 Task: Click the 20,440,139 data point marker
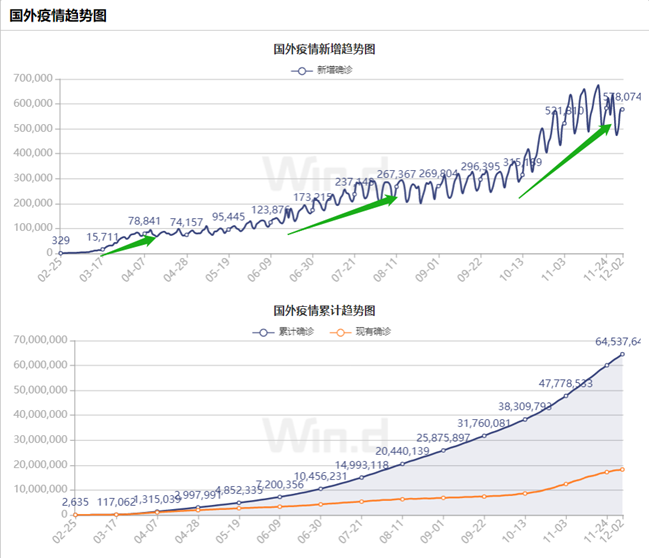pyautogui.click(x=403, y=464)
